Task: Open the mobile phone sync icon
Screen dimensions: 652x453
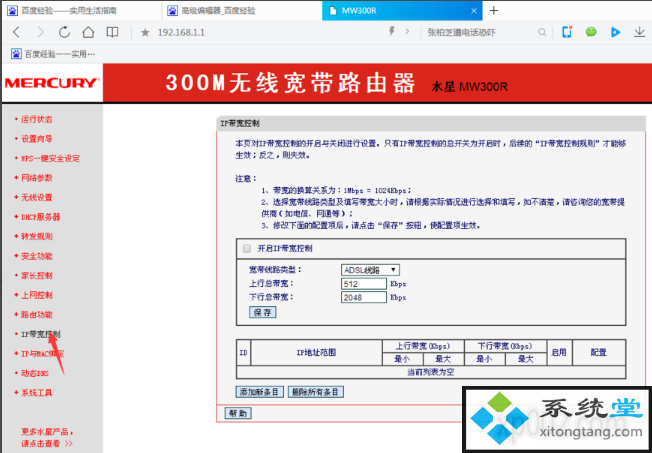Action: [567, 32]
